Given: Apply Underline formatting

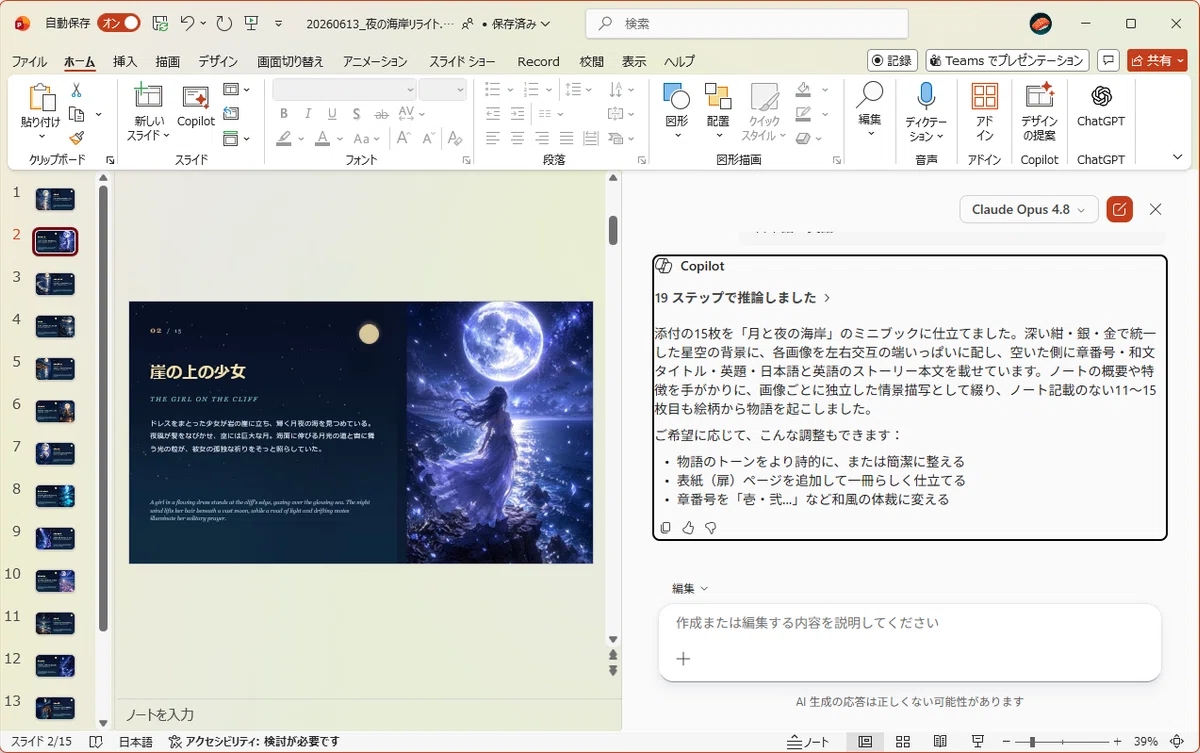Looking at the screenshot, I should point(332,114).
